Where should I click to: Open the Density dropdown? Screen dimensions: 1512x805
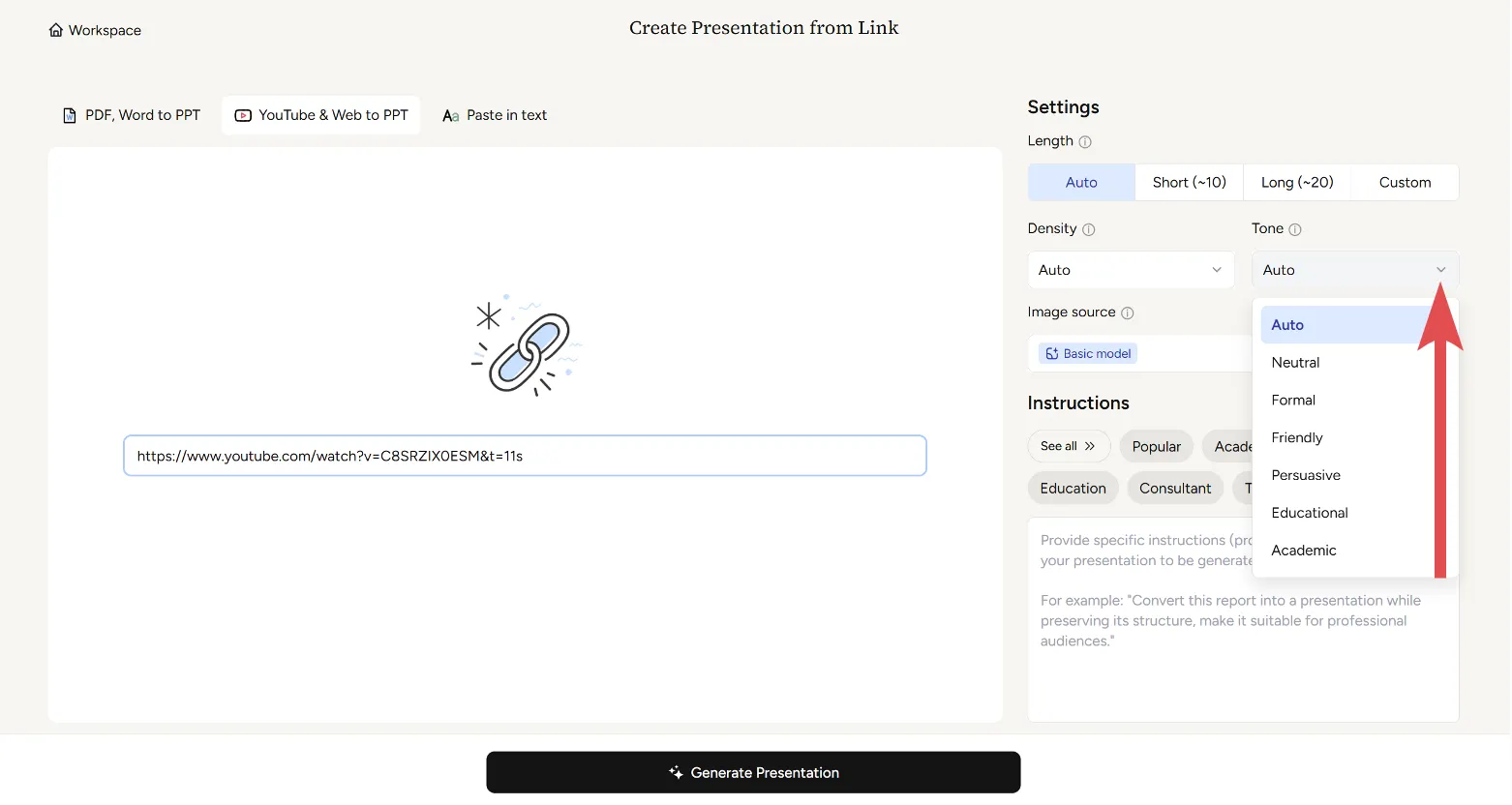1131,271
